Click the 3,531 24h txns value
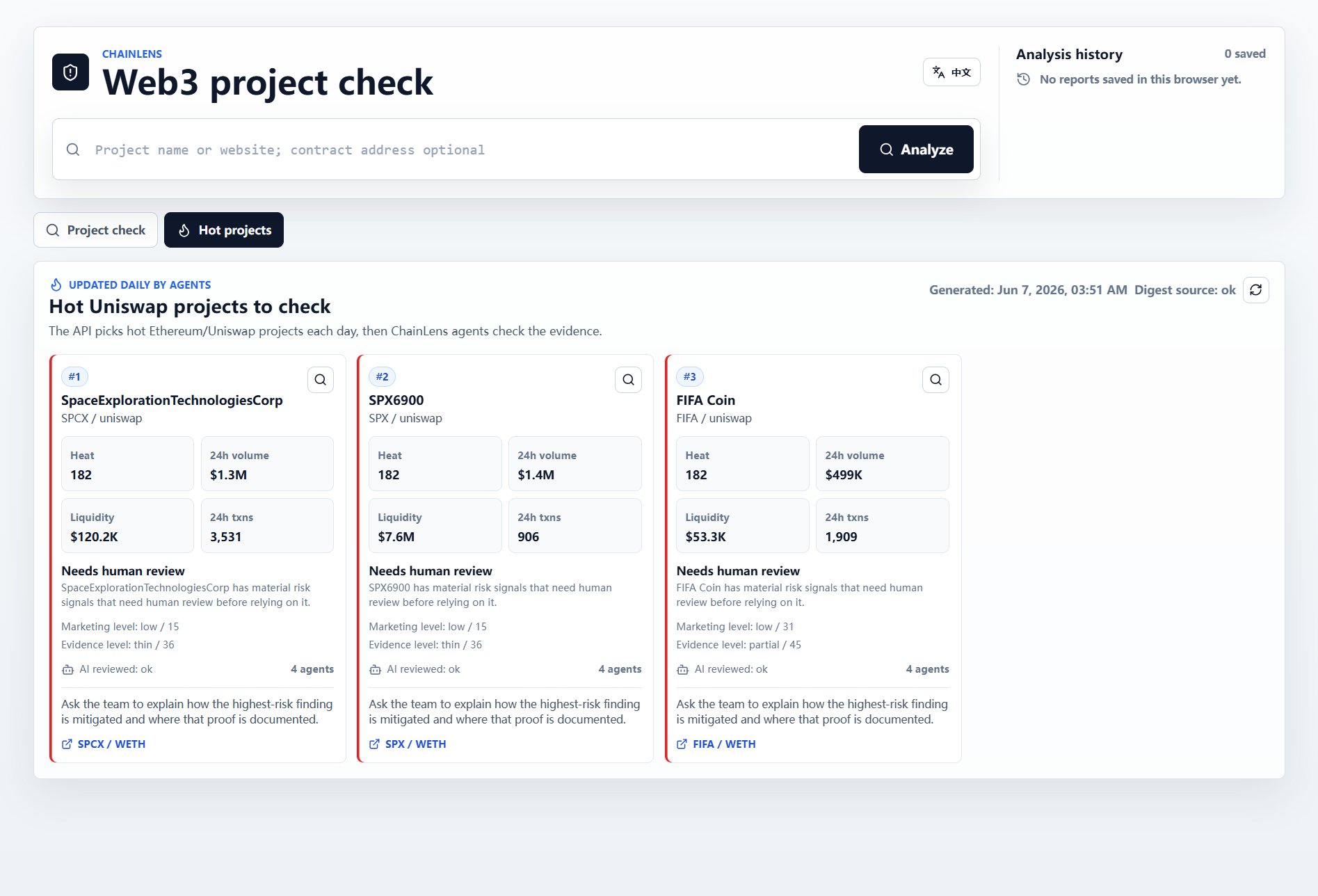Screen dimensions: 1318x896 225,537
